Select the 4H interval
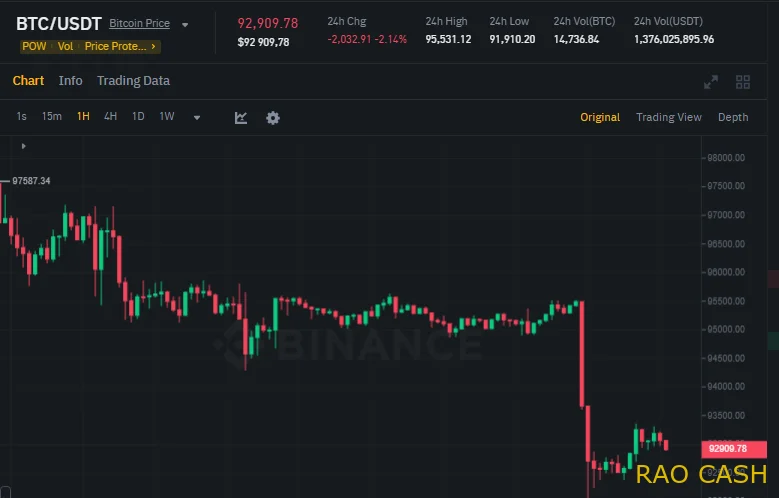The image size is (779, 498). coord(110,116)
